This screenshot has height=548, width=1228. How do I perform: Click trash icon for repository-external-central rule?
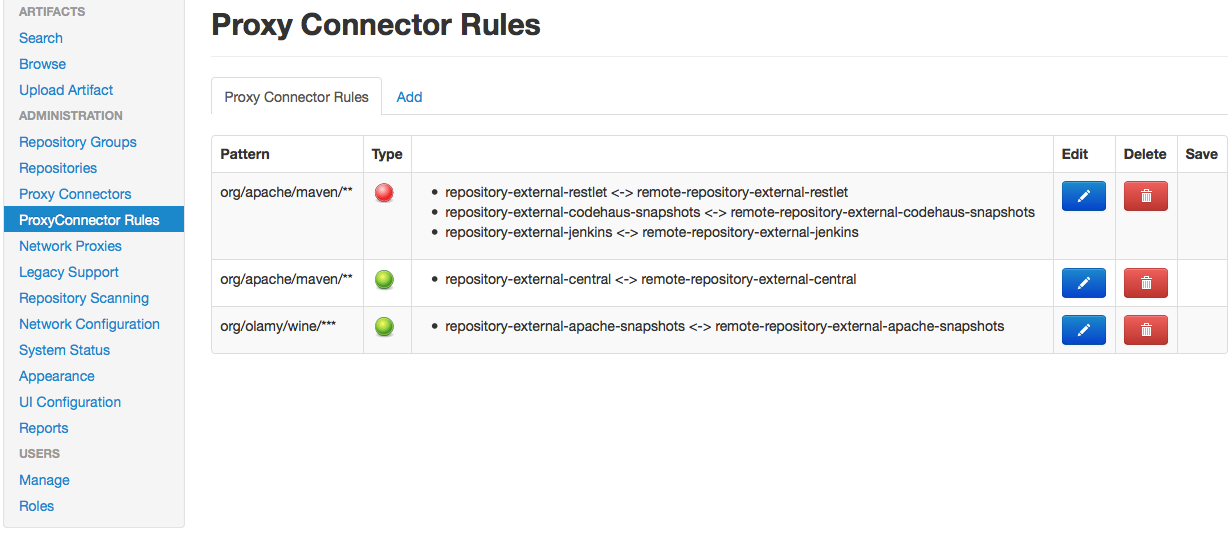click(1145, 283)
